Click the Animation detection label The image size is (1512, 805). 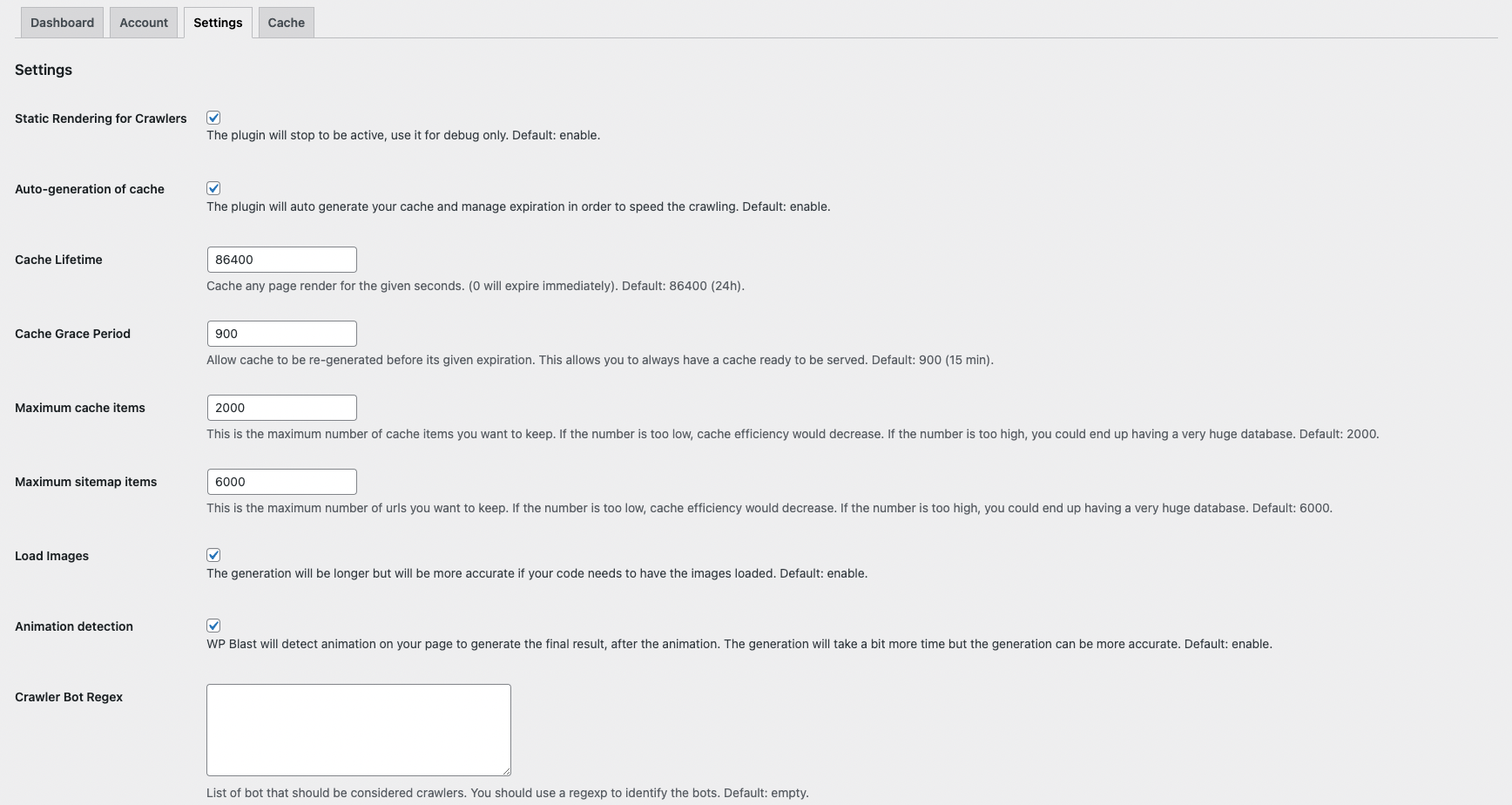point(74,626)
